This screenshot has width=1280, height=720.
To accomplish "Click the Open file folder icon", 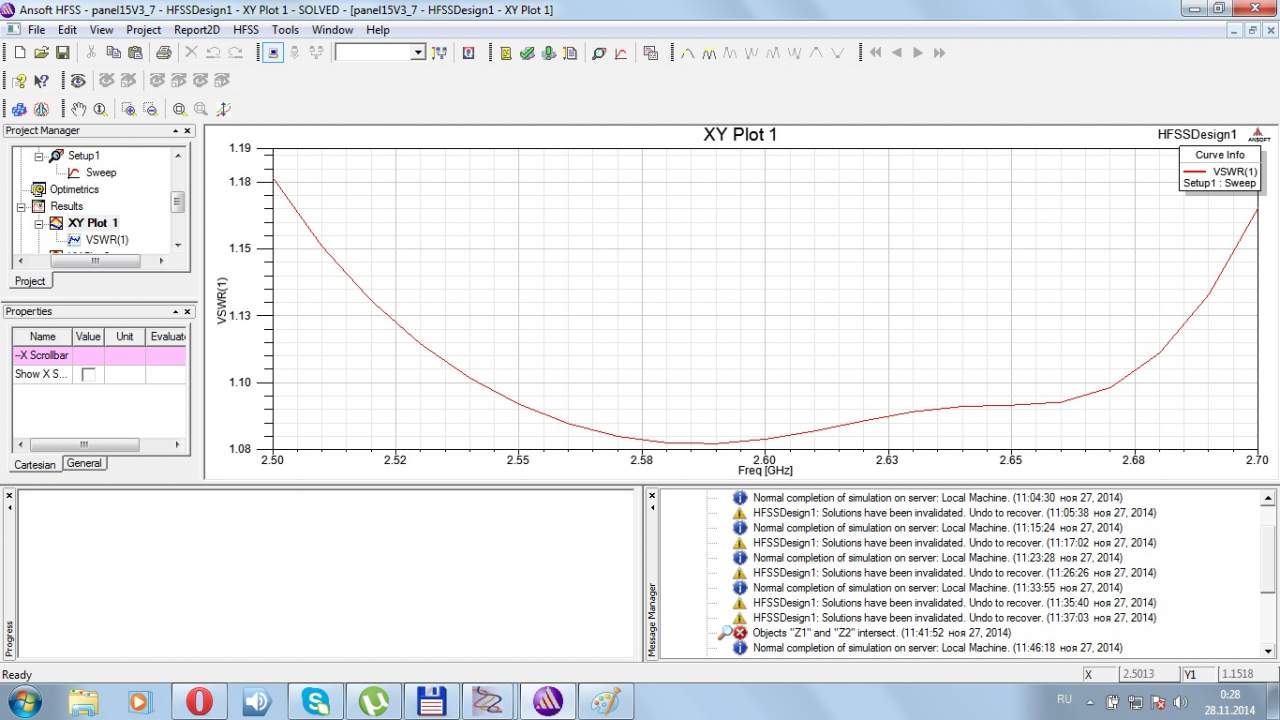I will pos(41,52).
